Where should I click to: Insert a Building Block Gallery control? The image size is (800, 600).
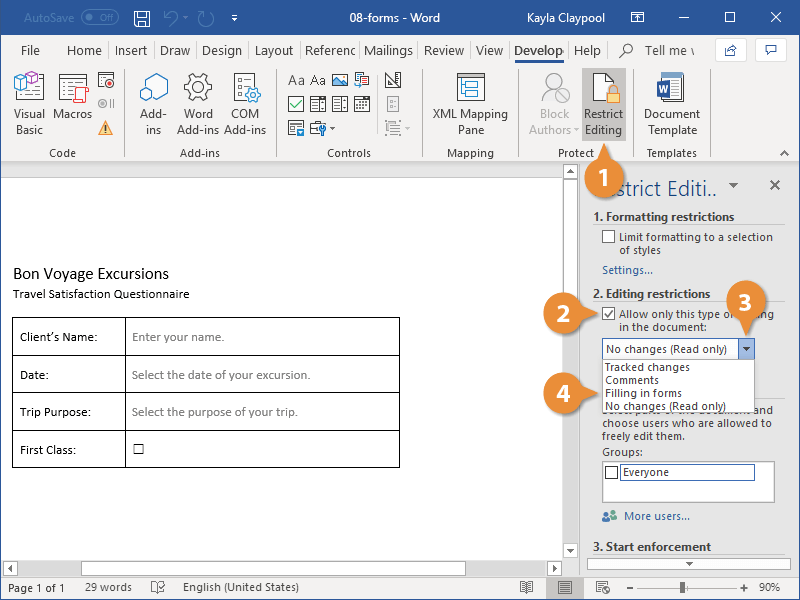[x=362, y=80]
